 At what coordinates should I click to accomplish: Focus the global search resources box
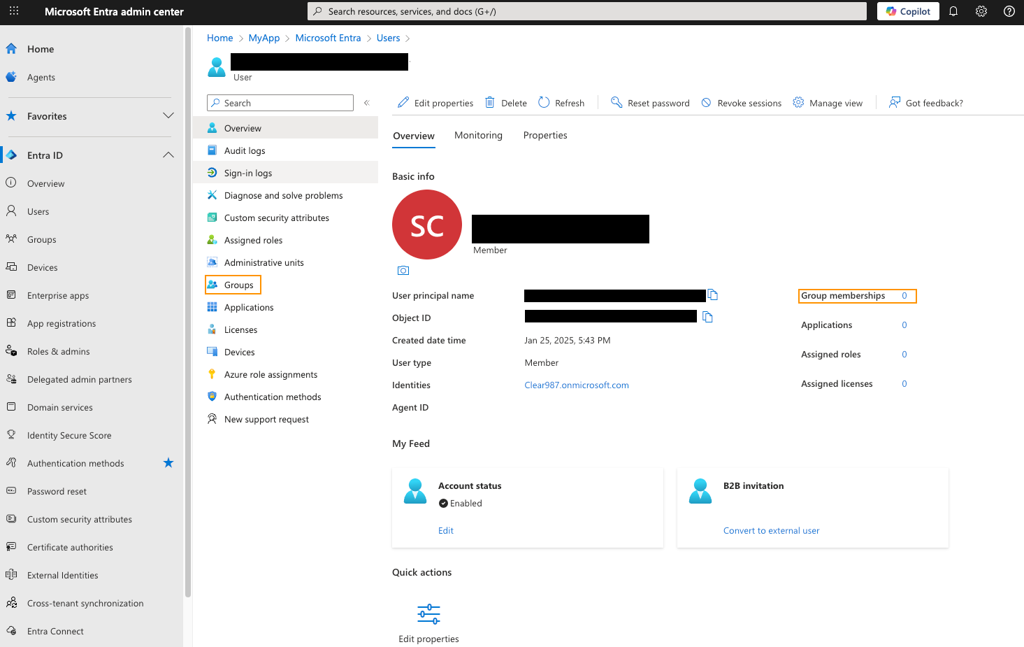coord(586,11)
